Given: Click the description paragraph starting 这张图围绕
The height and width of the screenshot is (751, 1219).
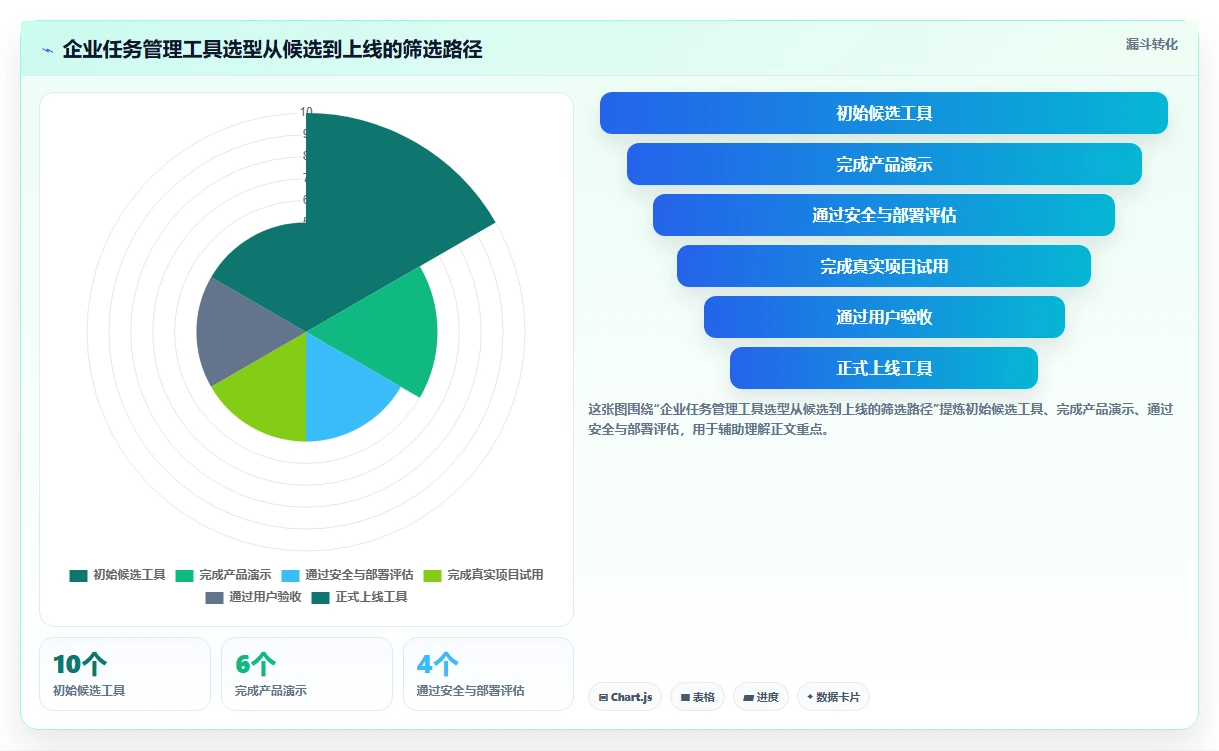Looking at the screenshot, I should (881, 420).
